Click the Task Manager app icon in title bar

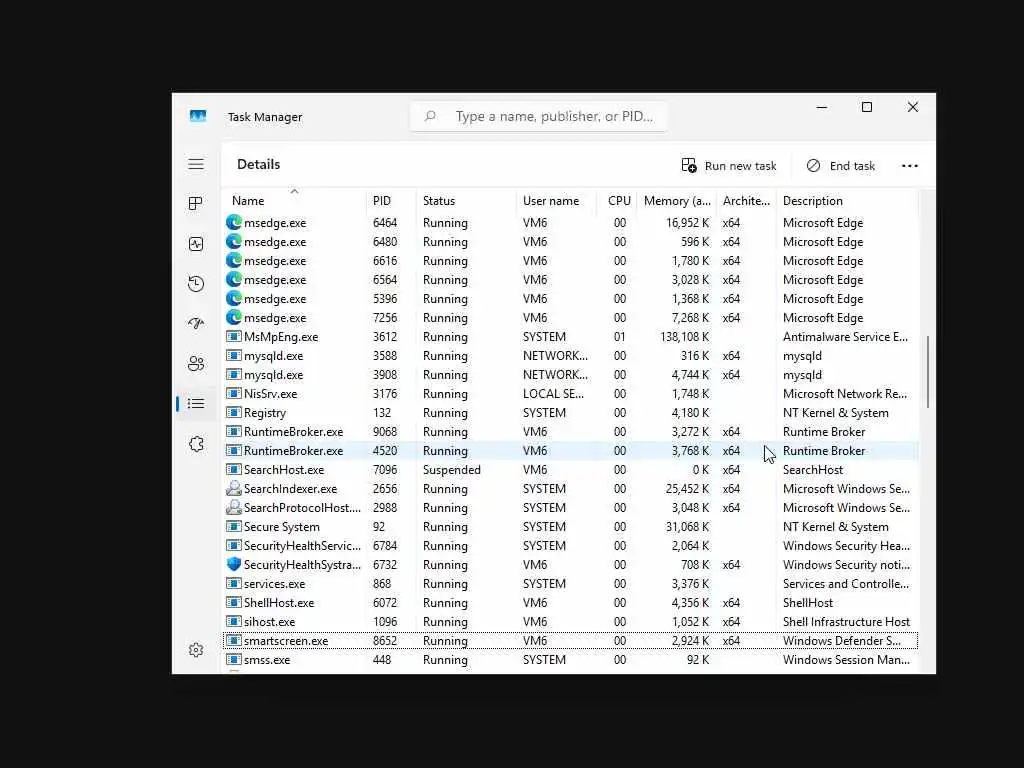[198, 116]
